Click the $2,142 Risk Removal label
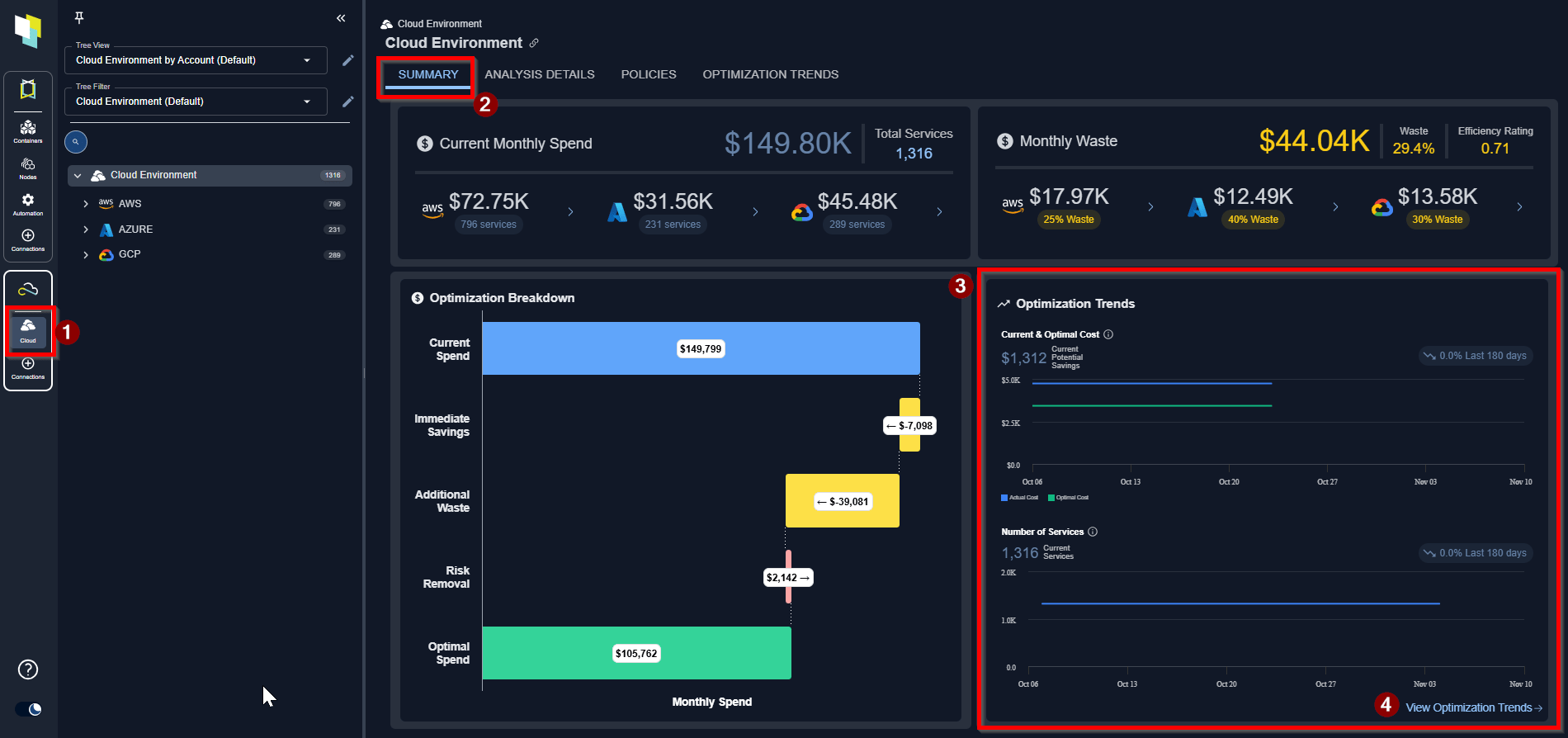This screenshot has height=738, width=1568. coord(788,578)
